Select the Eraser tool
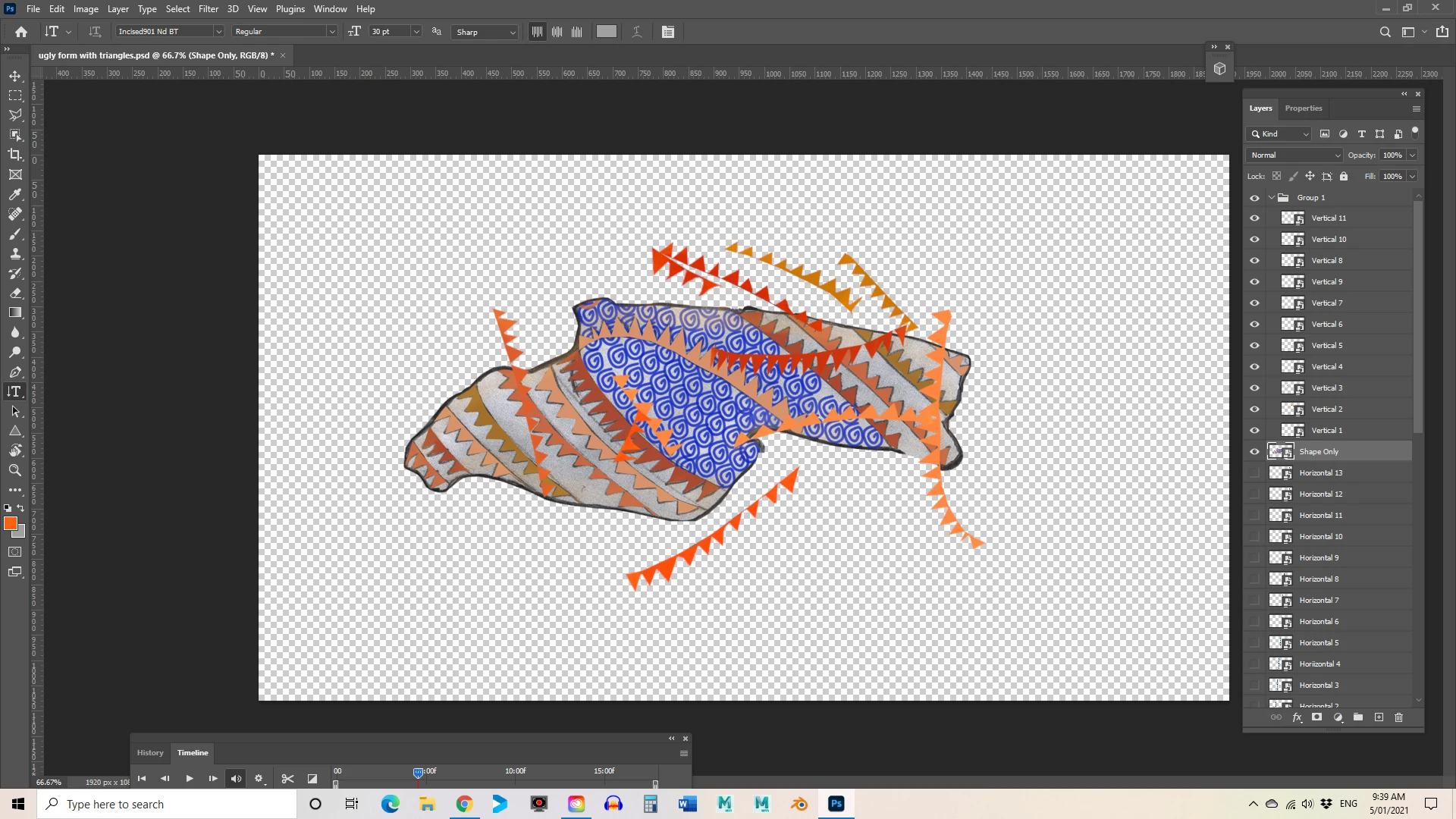Viewport: 1456px width, 819px height. pos(15,293)
